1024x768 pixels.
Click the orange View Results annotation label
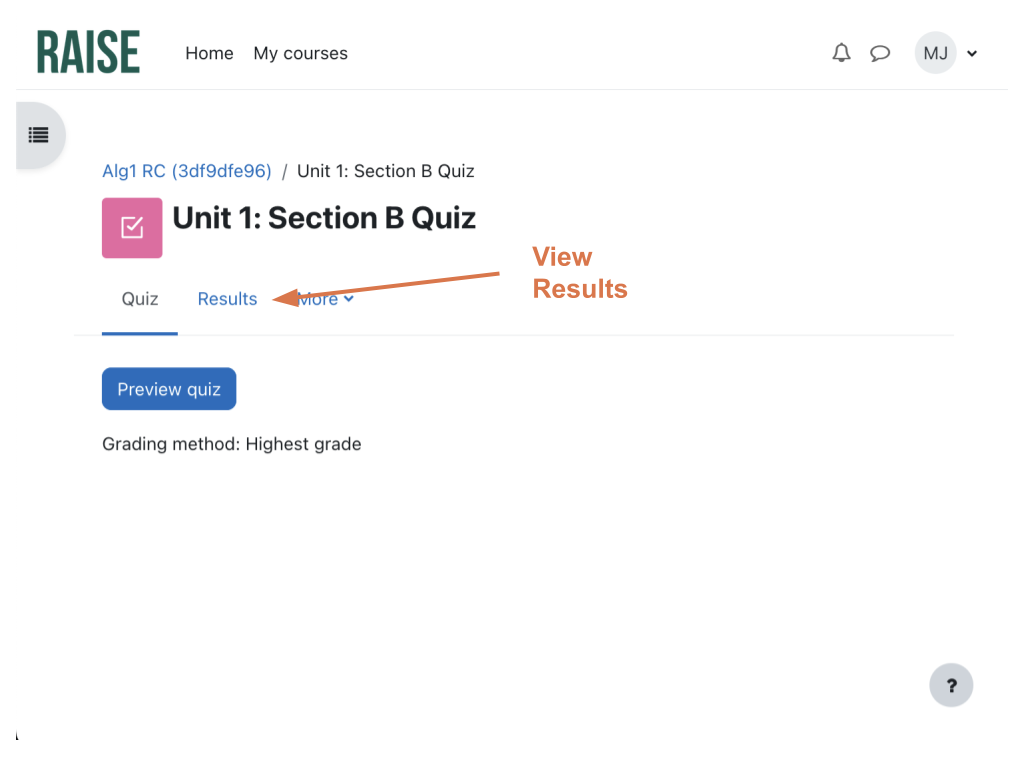pos(579,273)
